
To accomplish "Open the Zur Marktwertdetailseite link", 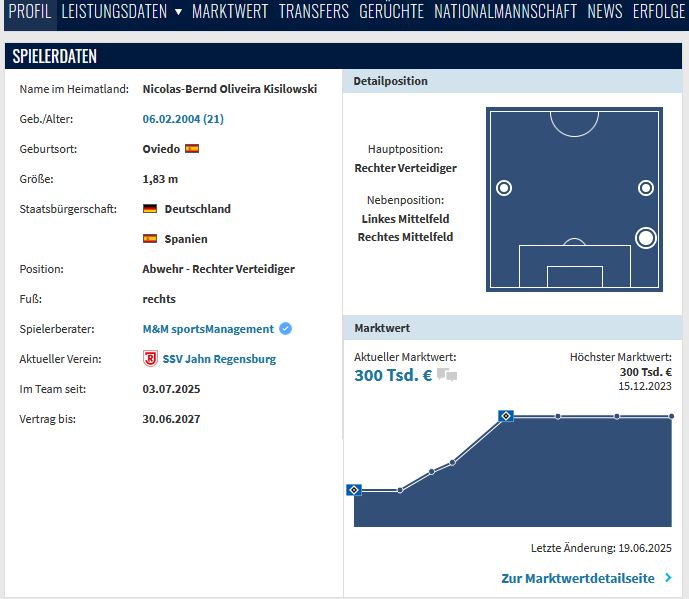I will point(578,578).
